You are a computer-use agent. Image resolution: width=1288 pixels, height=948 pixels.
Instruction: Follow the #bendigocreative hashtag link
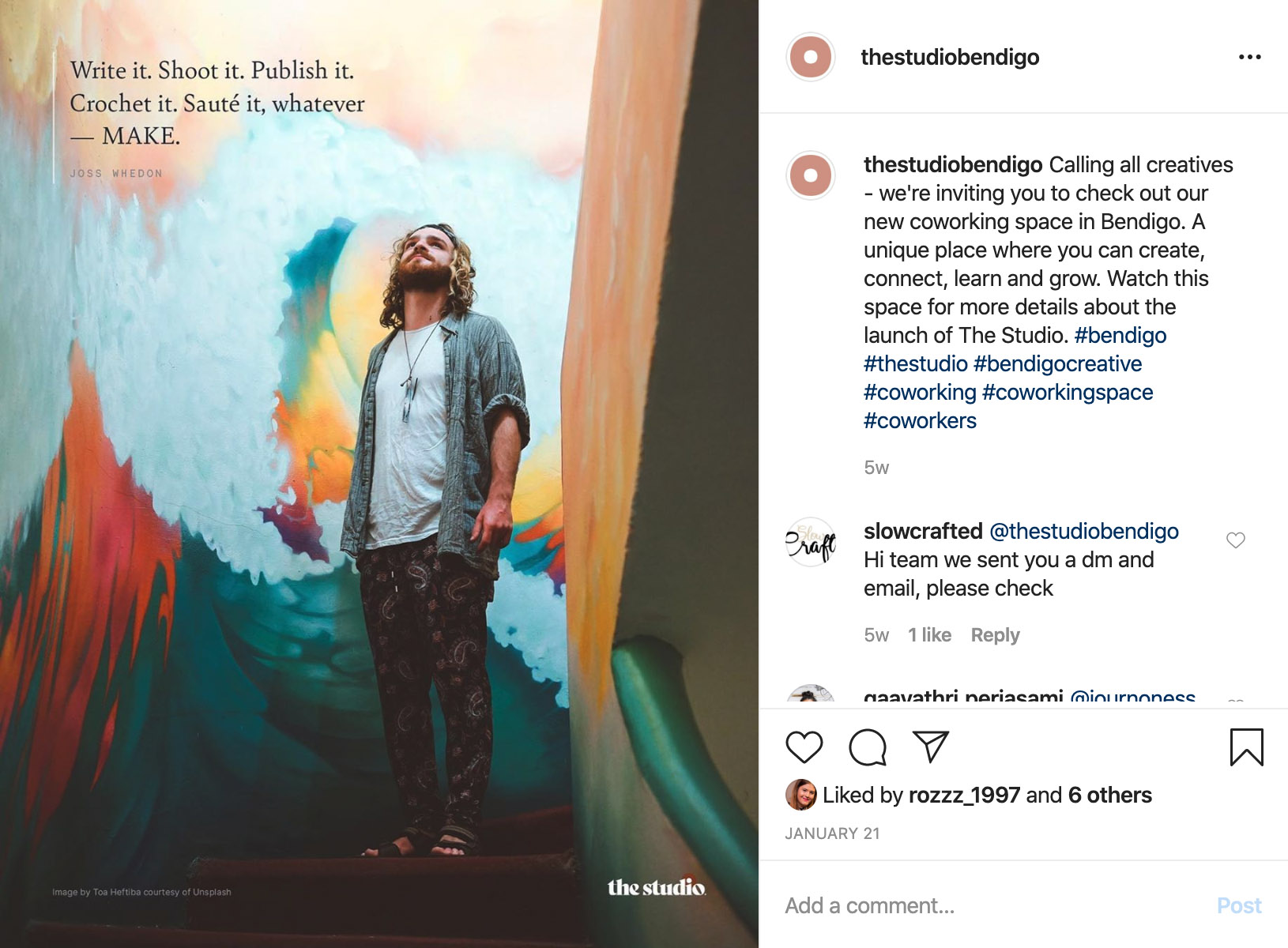point(1057,363)
